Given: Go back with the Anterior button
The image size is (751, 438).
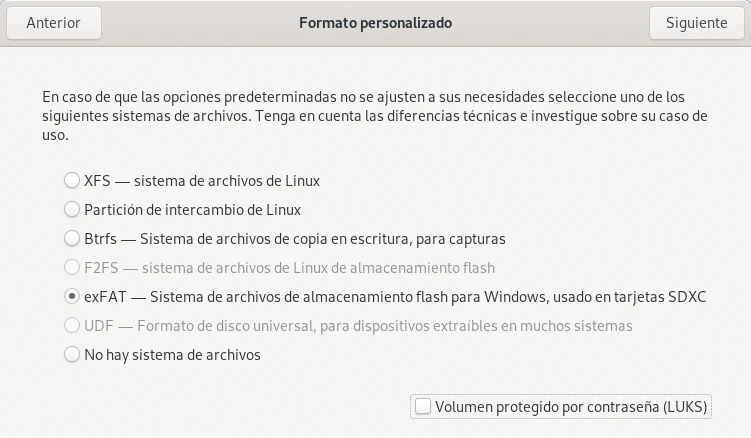Looking at the screenshot, I should 53,23.
